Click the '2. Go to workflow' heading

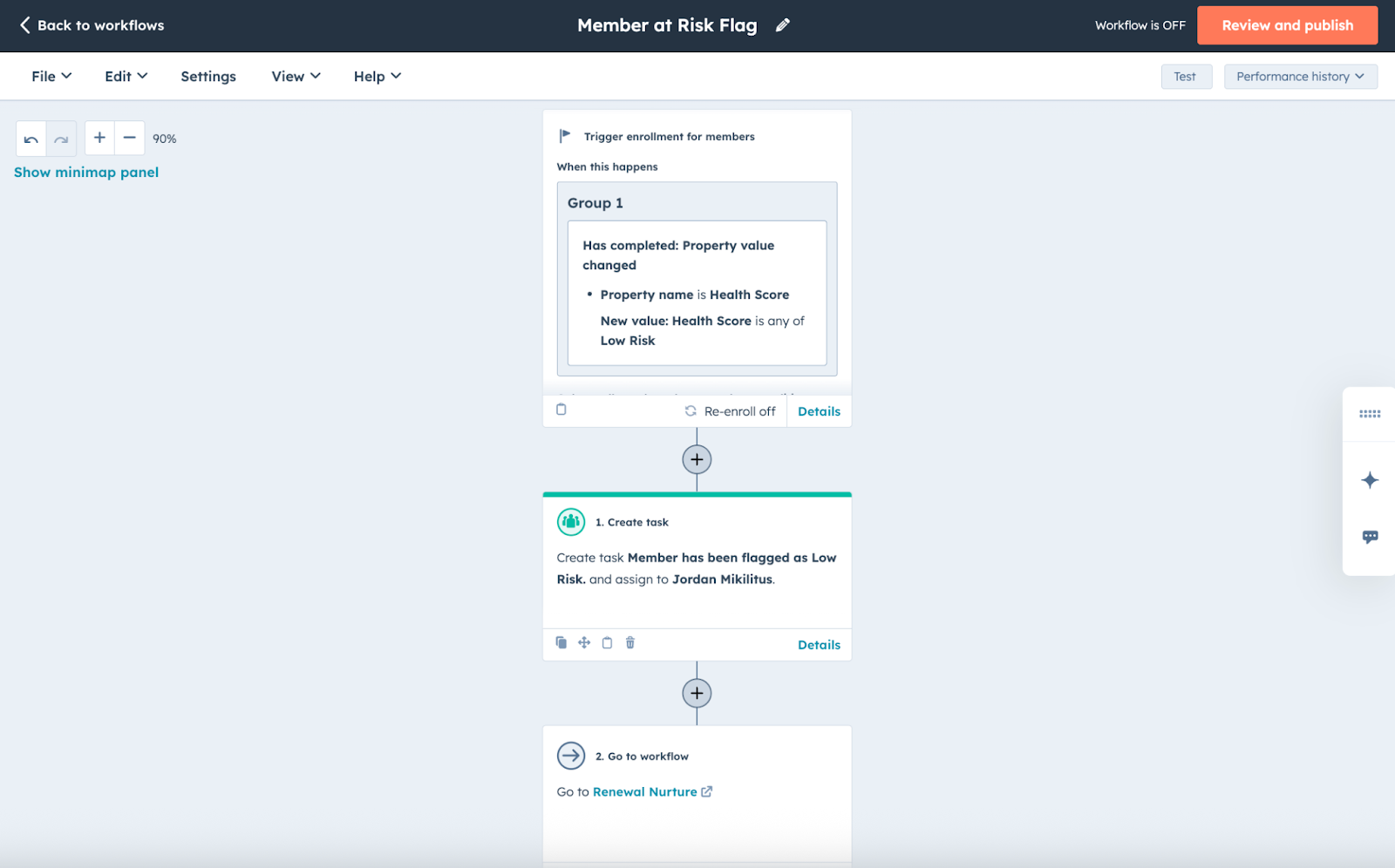coord(642,756)
